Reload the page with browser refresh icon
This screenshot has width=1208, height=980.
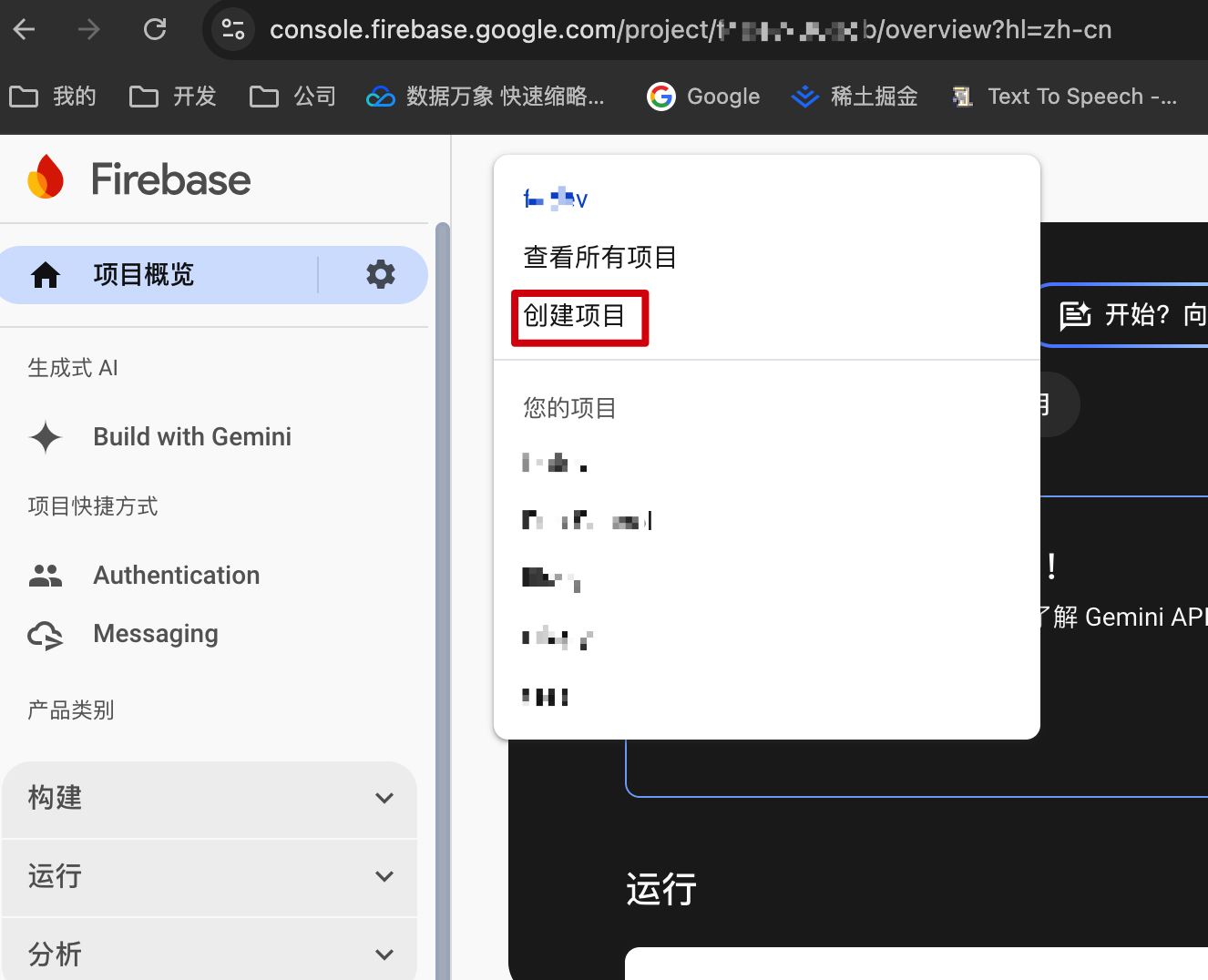coord(155,30)
